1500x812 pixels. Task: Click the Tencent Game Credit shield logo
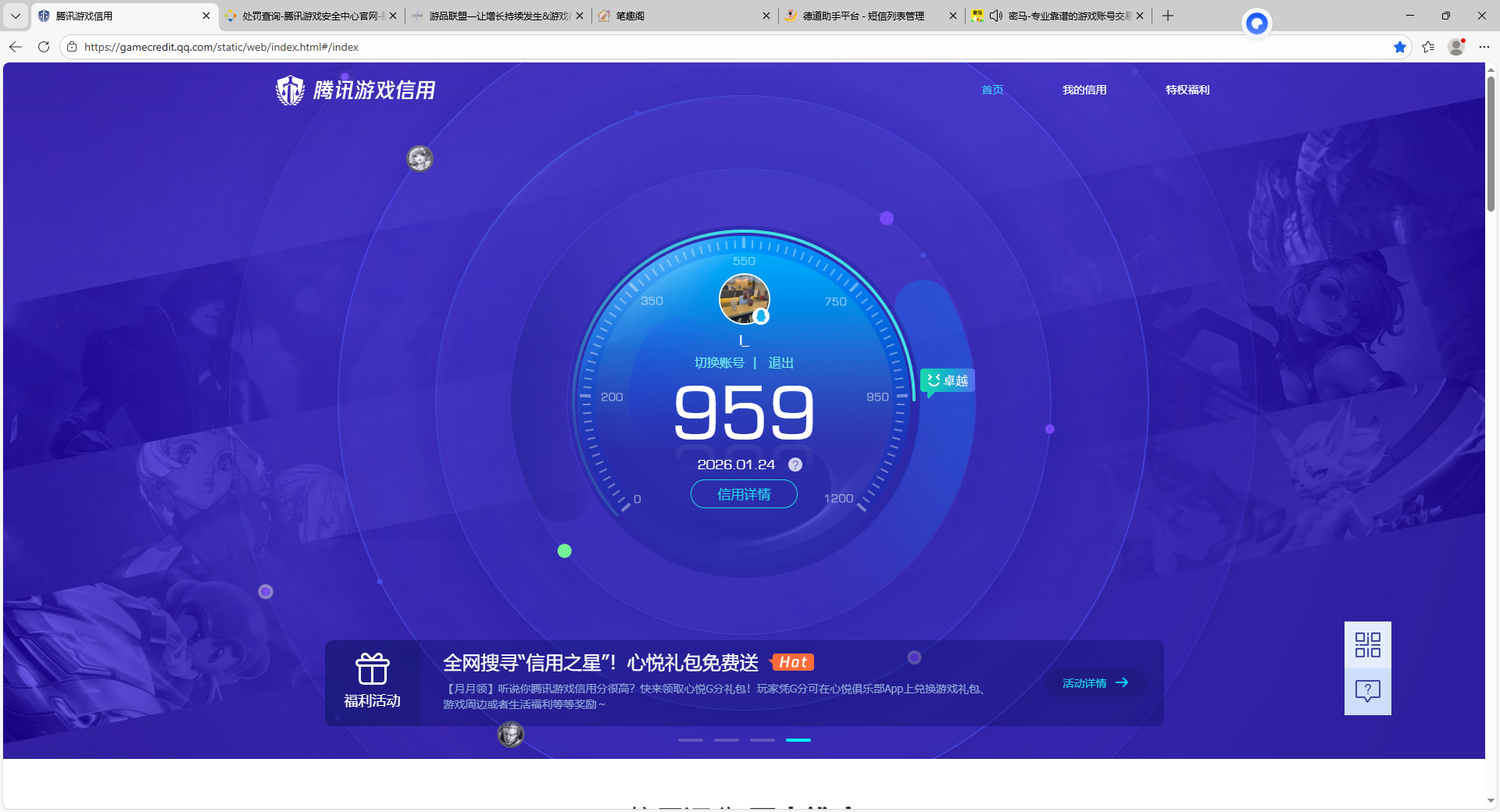[290, 91]
